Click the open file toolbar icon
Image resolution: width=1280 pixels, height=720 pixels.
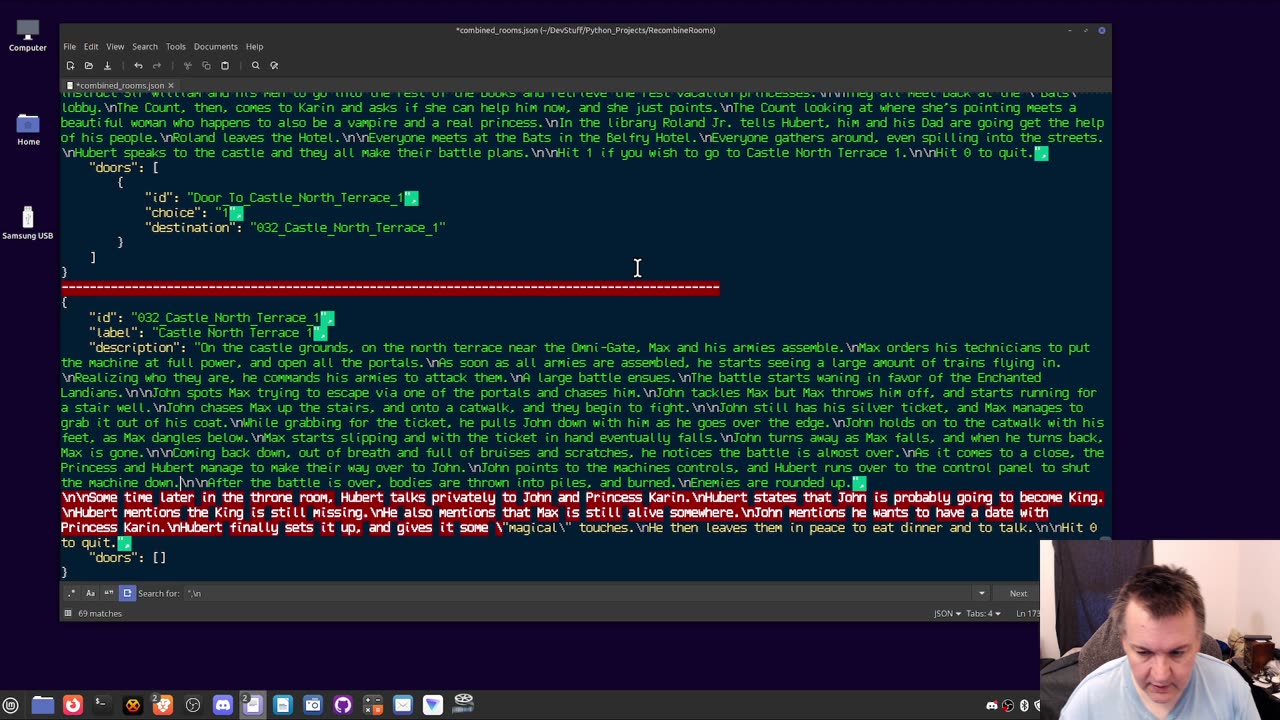[x=88, y=66]
